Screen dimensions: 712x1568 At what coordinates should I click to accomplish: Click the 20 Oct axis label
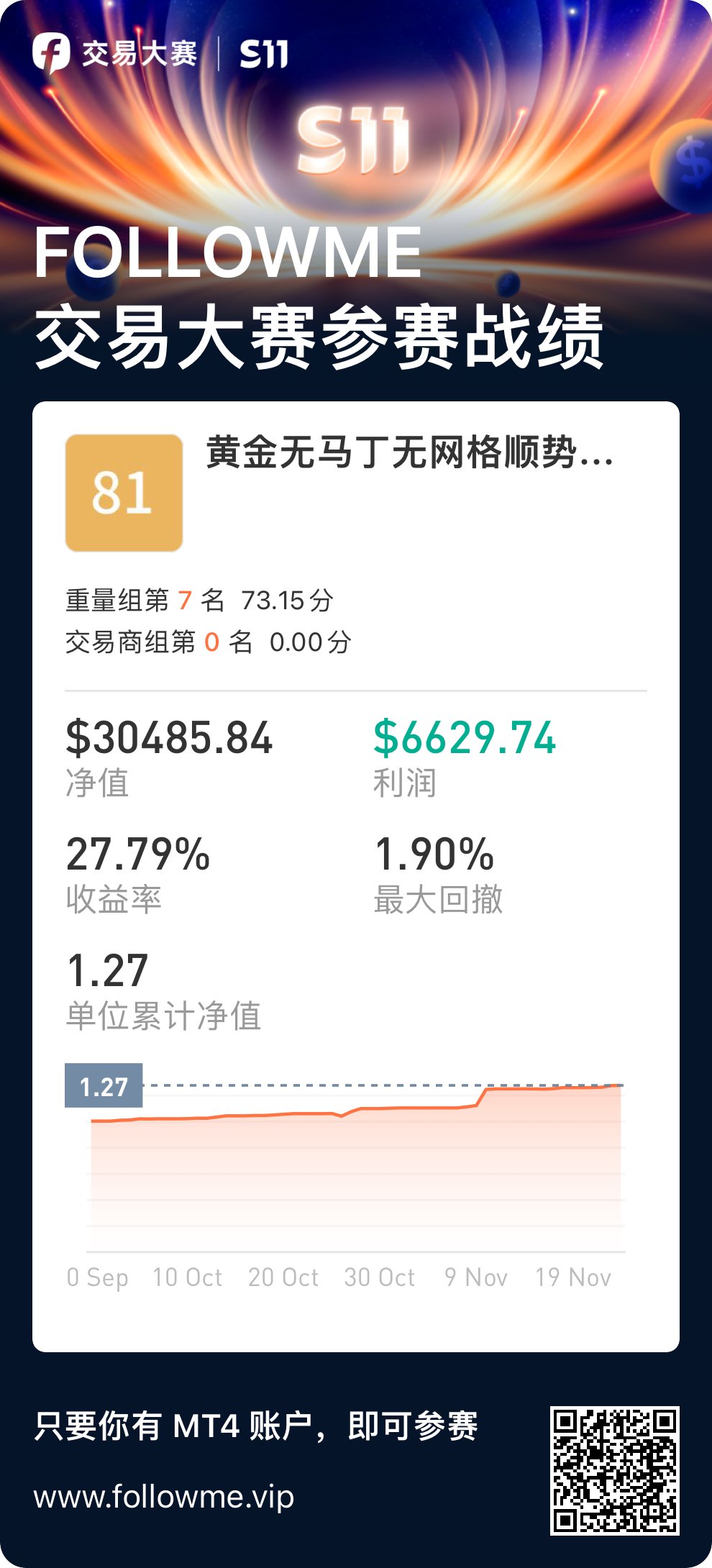coord(283,1277)
